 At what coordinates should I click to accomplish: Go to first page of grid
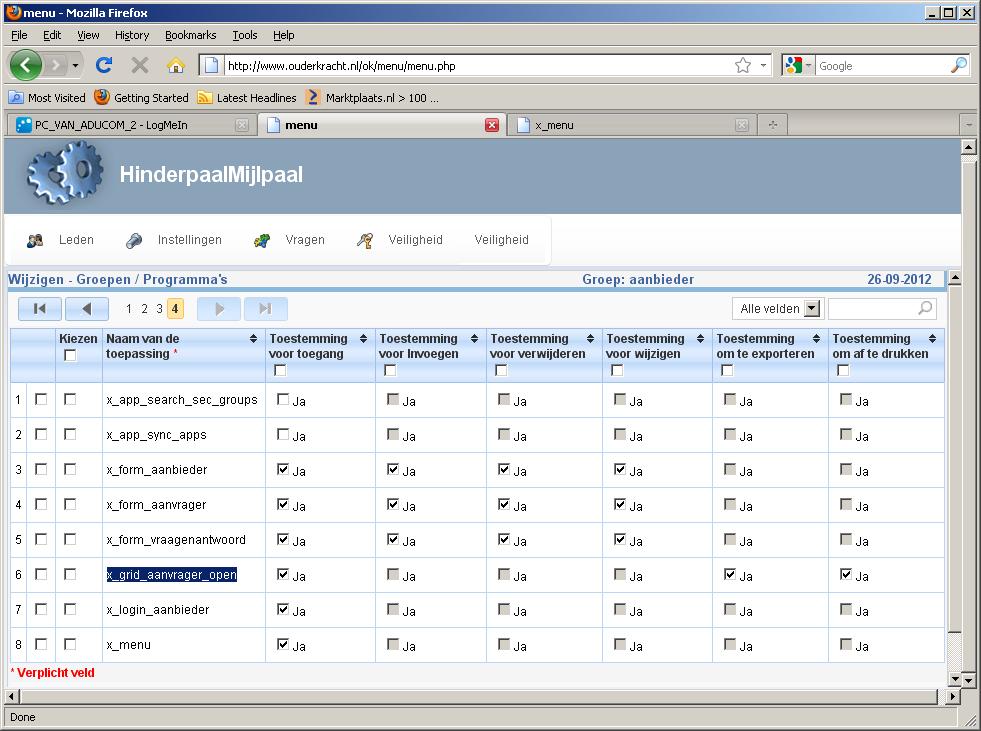point(40,309)
